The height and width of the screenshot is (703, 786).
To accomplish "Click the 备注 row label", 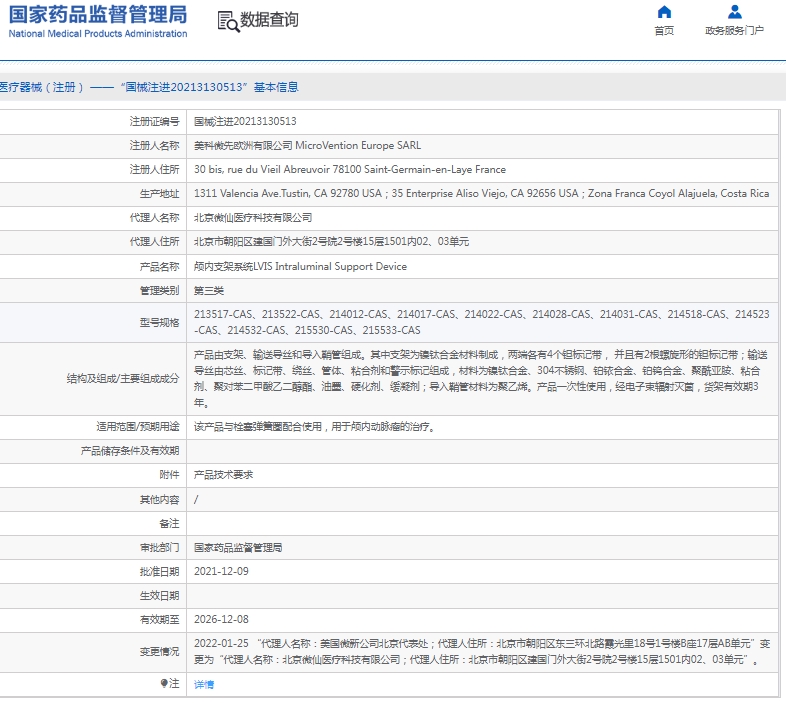I will (169, 523).
